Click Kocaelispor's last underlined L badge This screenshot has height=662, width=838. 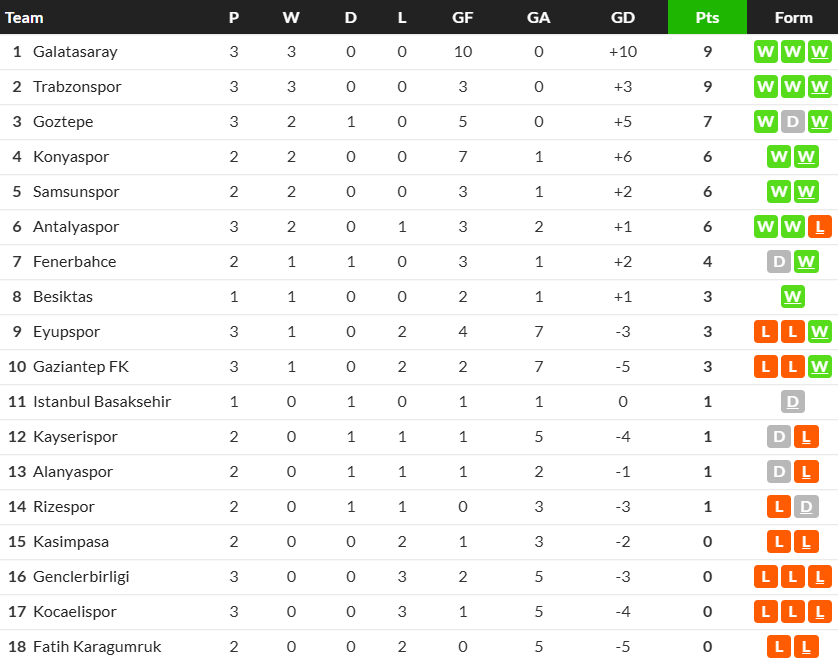click(819, 612)
